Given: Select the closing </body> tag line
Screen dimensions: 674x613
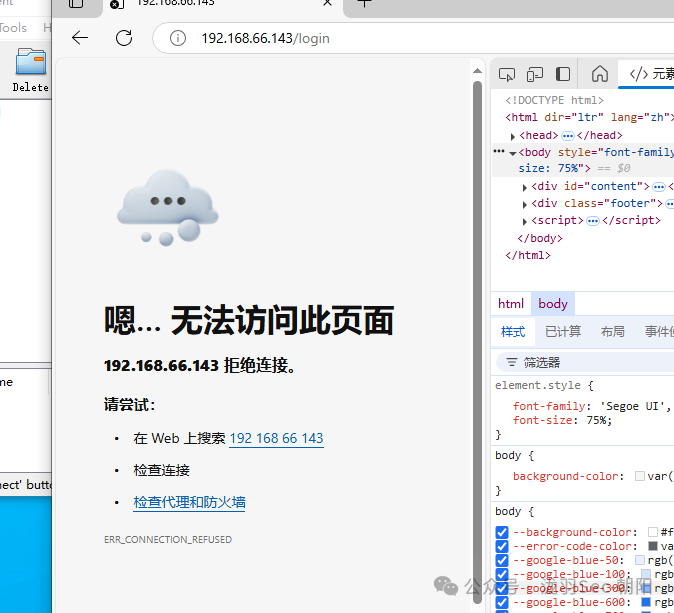Looking at the screenshot, I should (540, 238).
